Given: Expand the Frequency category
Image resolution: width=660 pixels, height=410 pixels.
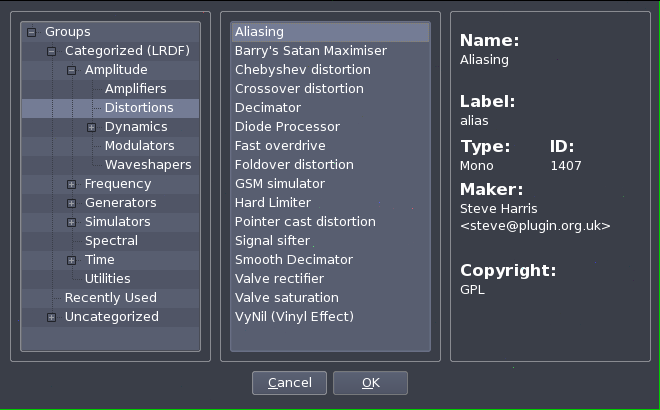Looking at the screenshot, I should point(72,184).
